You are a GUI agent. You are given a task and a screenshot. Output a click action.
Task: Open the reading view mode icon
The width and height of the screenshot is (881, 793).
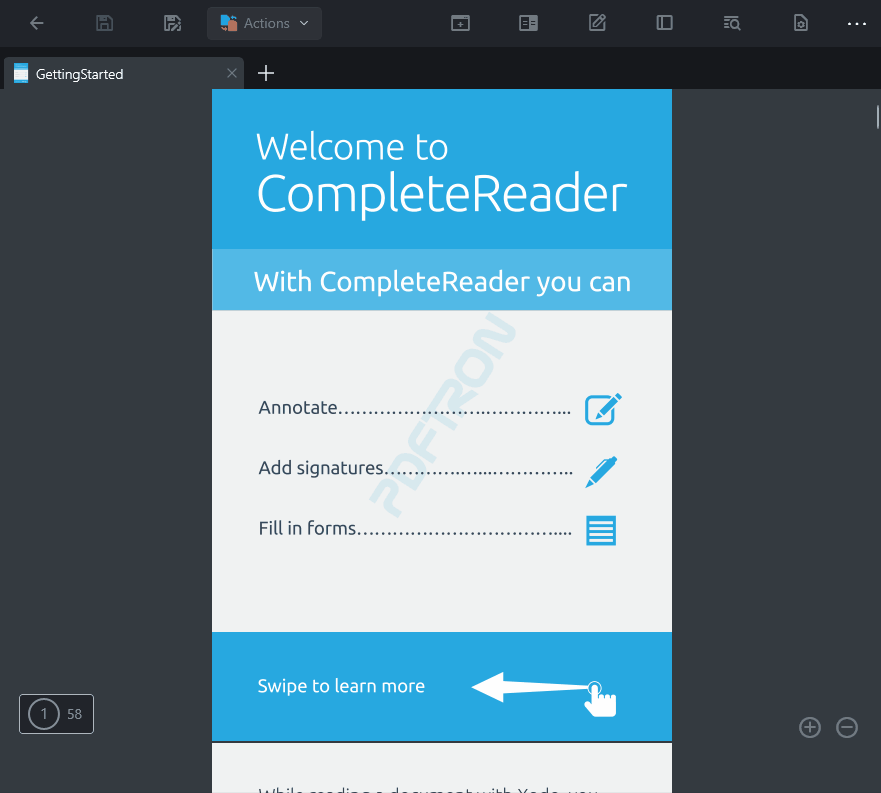[529, 23]
